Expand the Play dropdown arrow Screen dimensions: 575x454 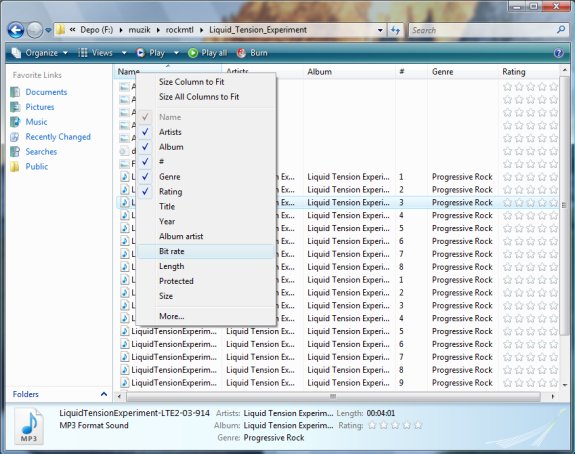176,53
